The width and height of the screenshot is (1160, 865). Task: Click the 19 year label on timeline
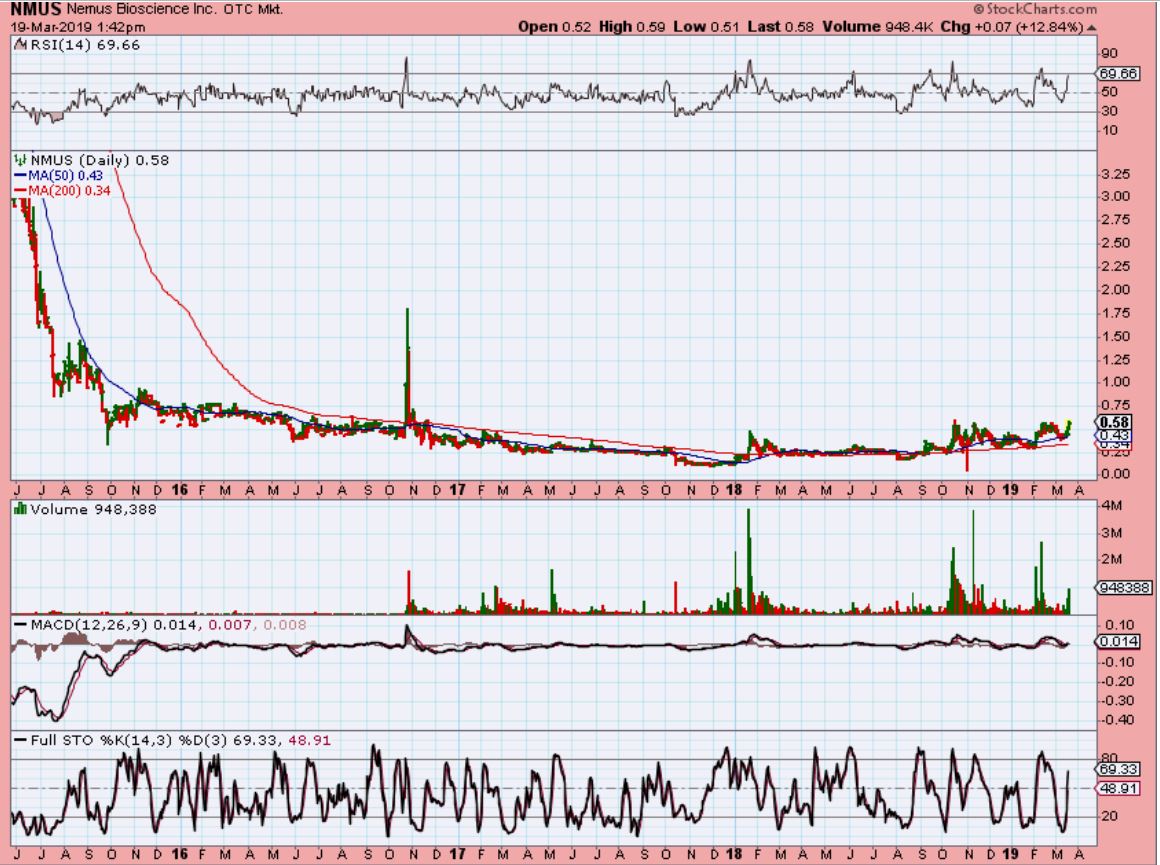1009,491
